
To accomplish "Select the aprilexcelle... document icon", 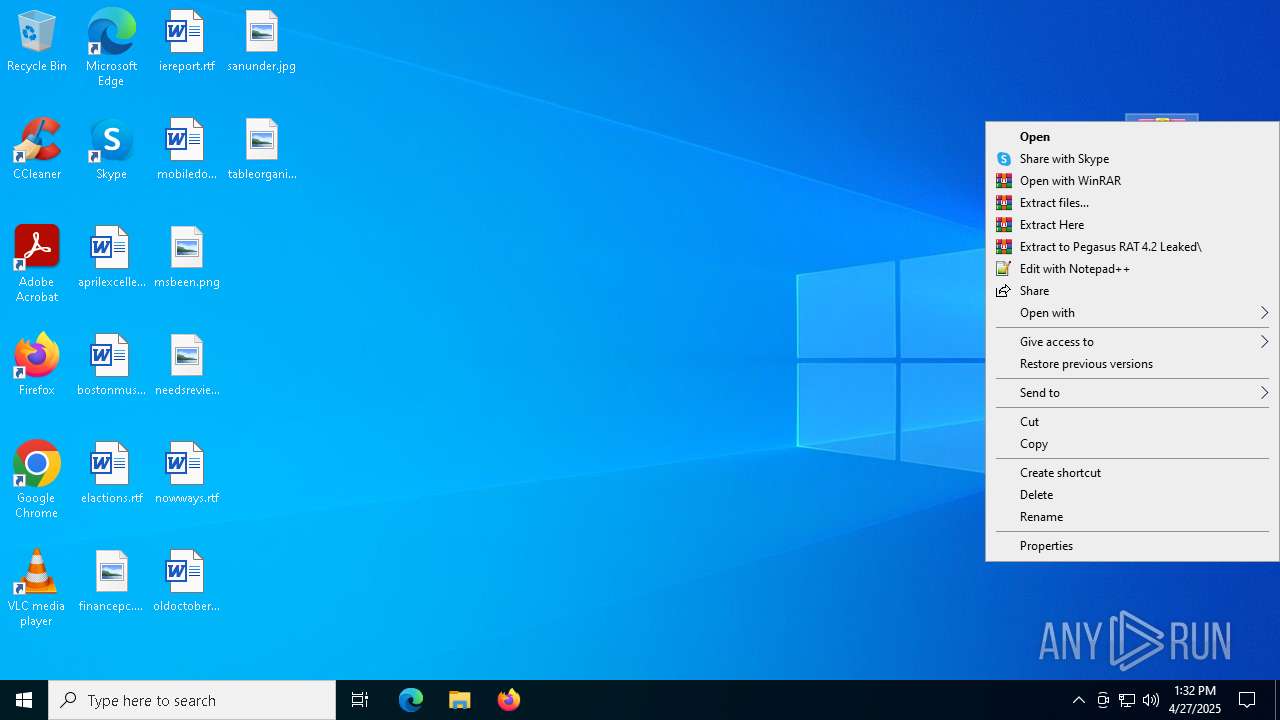I will [111, 258].
